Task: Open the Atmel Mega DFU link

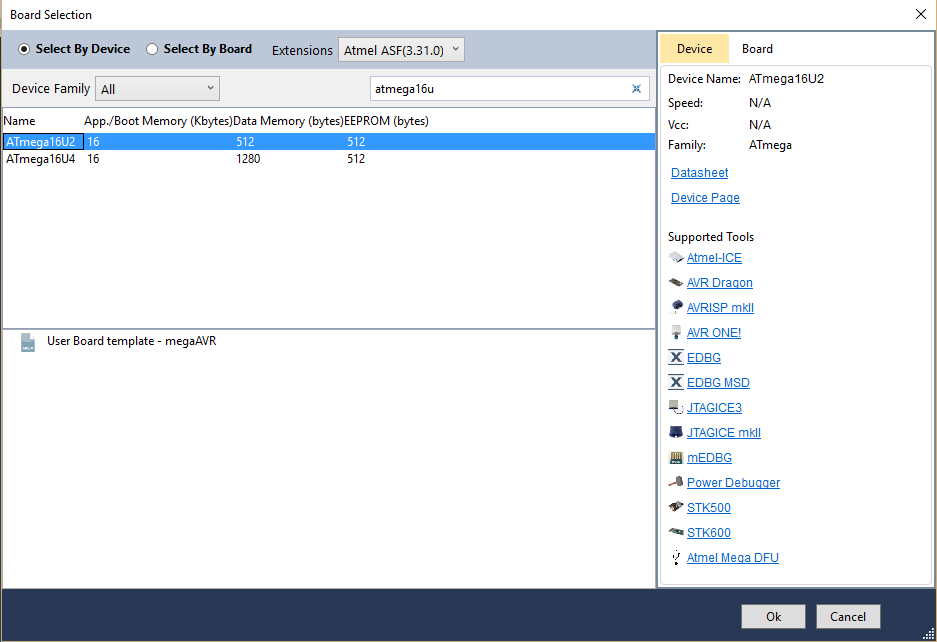Action: click(x=733, y=558)
